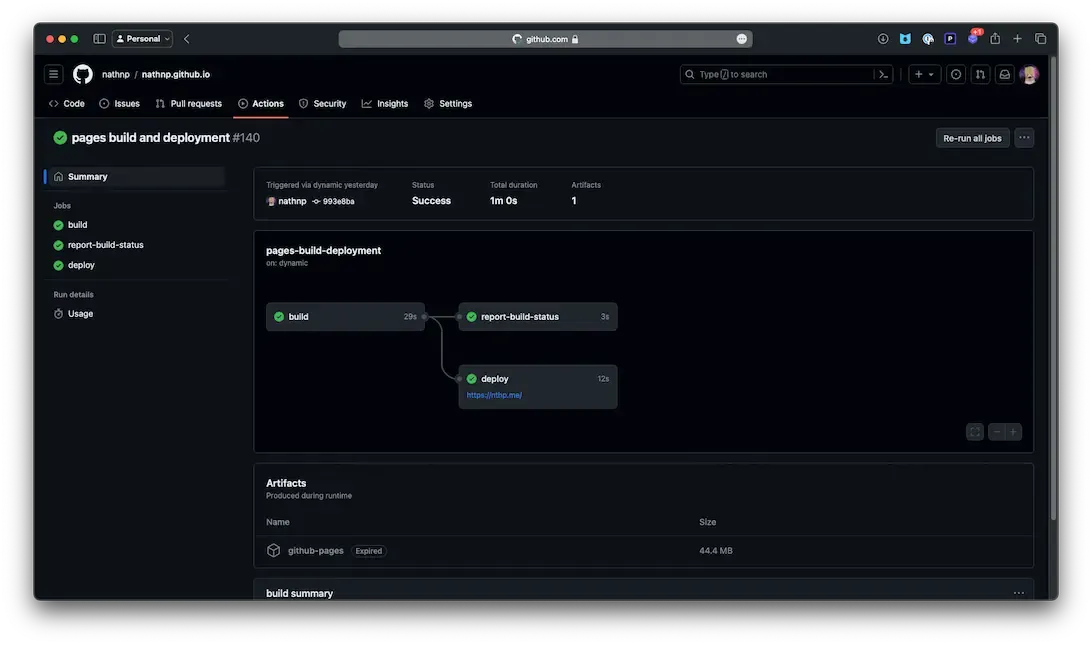This screenshot has height=645, width=1092.
Task: Switch to the Insights tab
Action: 385,104
